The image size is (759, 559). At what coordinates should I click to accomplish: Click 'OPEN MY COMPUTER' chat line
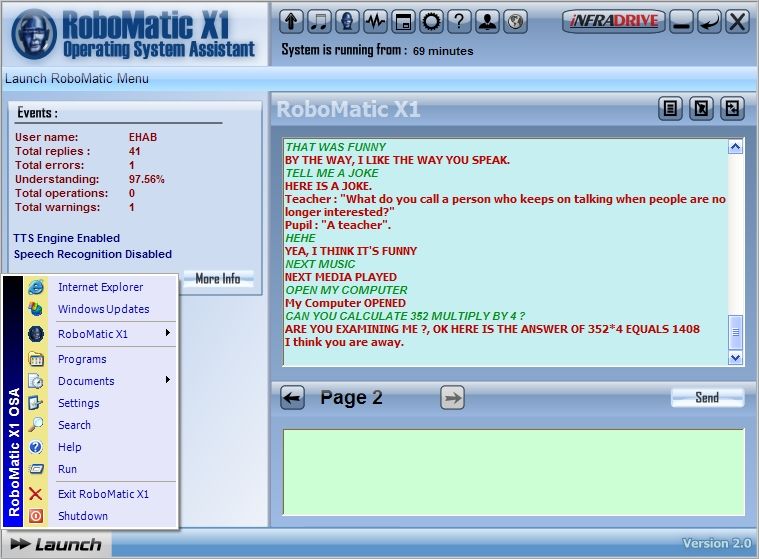tap(346, 290)
